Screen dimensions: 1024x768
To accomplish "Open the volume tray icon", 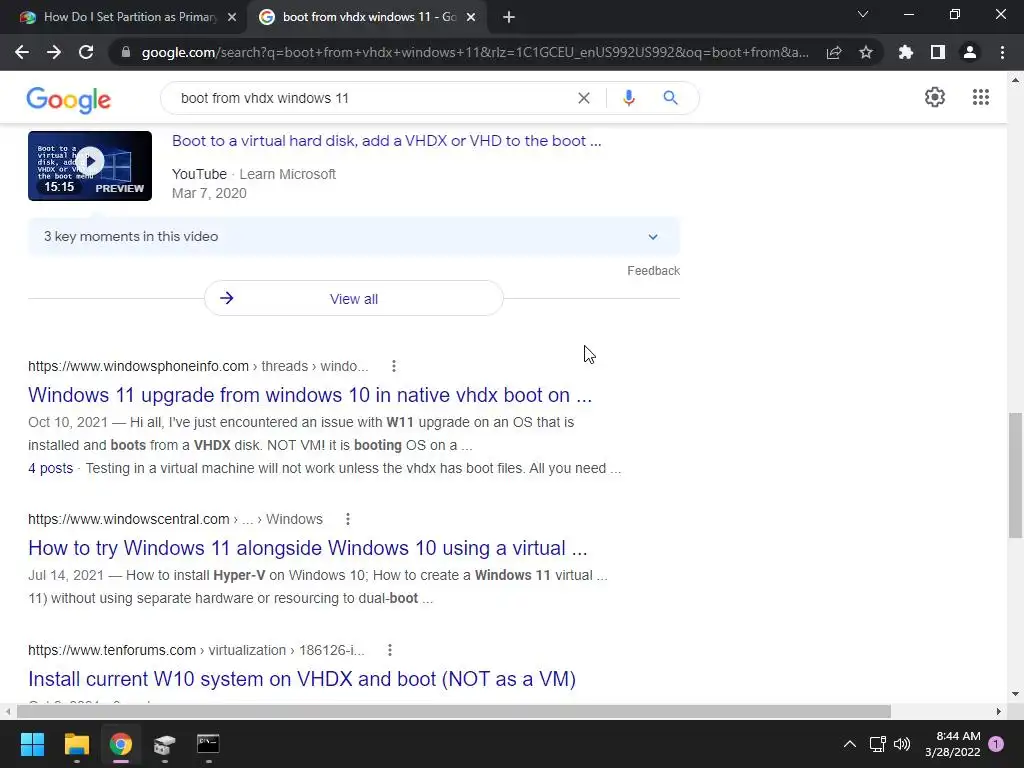I will (902, 744).
